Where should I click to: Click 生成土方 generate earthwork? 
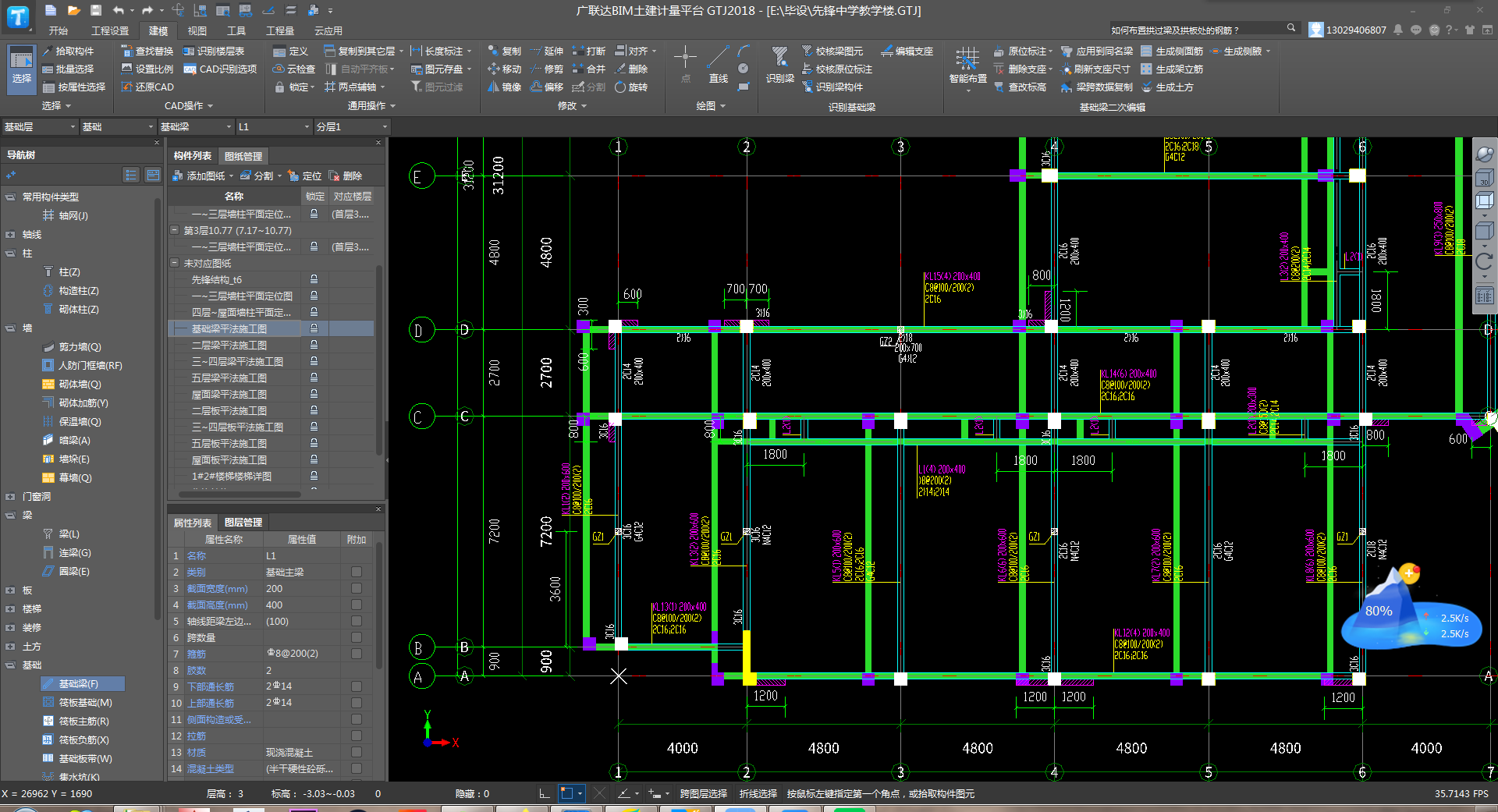1167,87
